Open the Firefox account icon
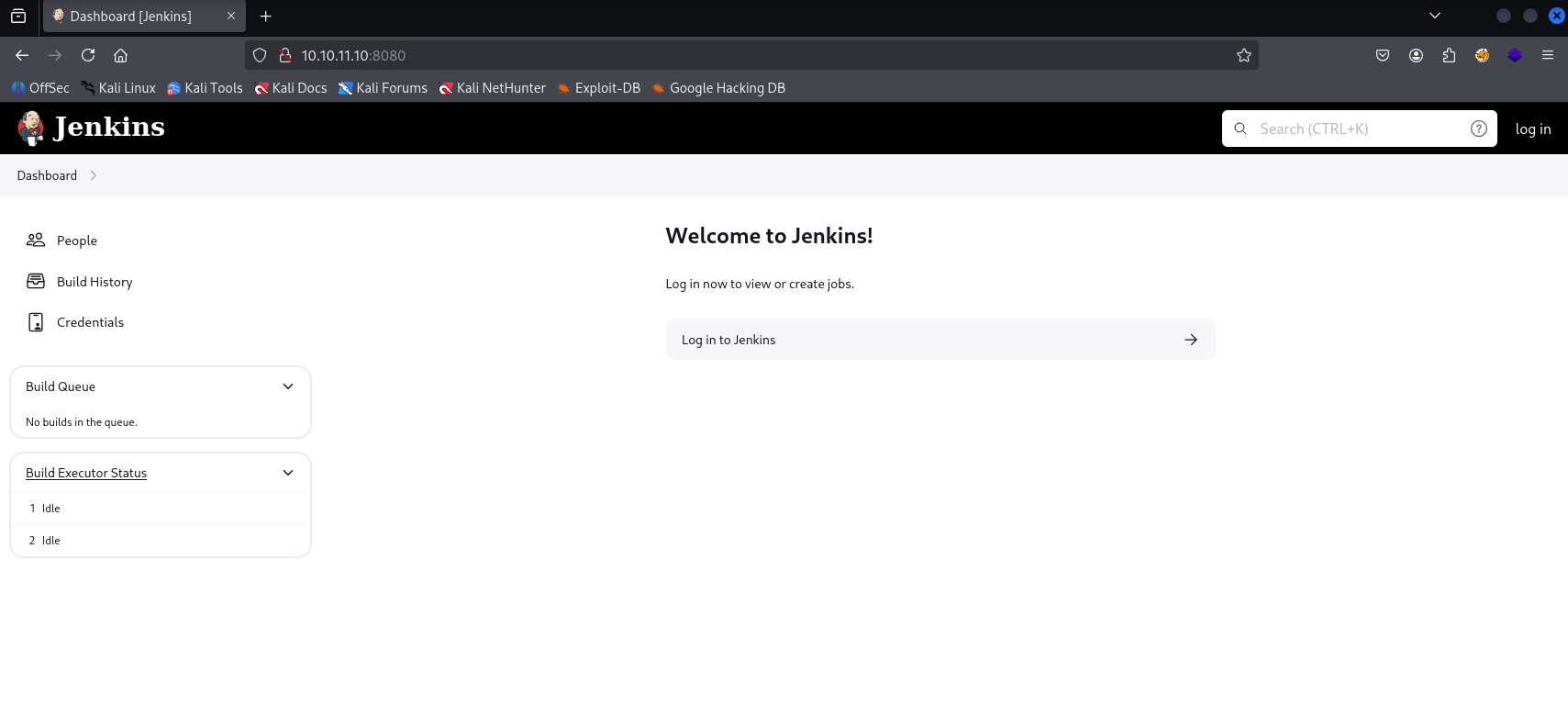1568x705 pixels. (1416, 55)
